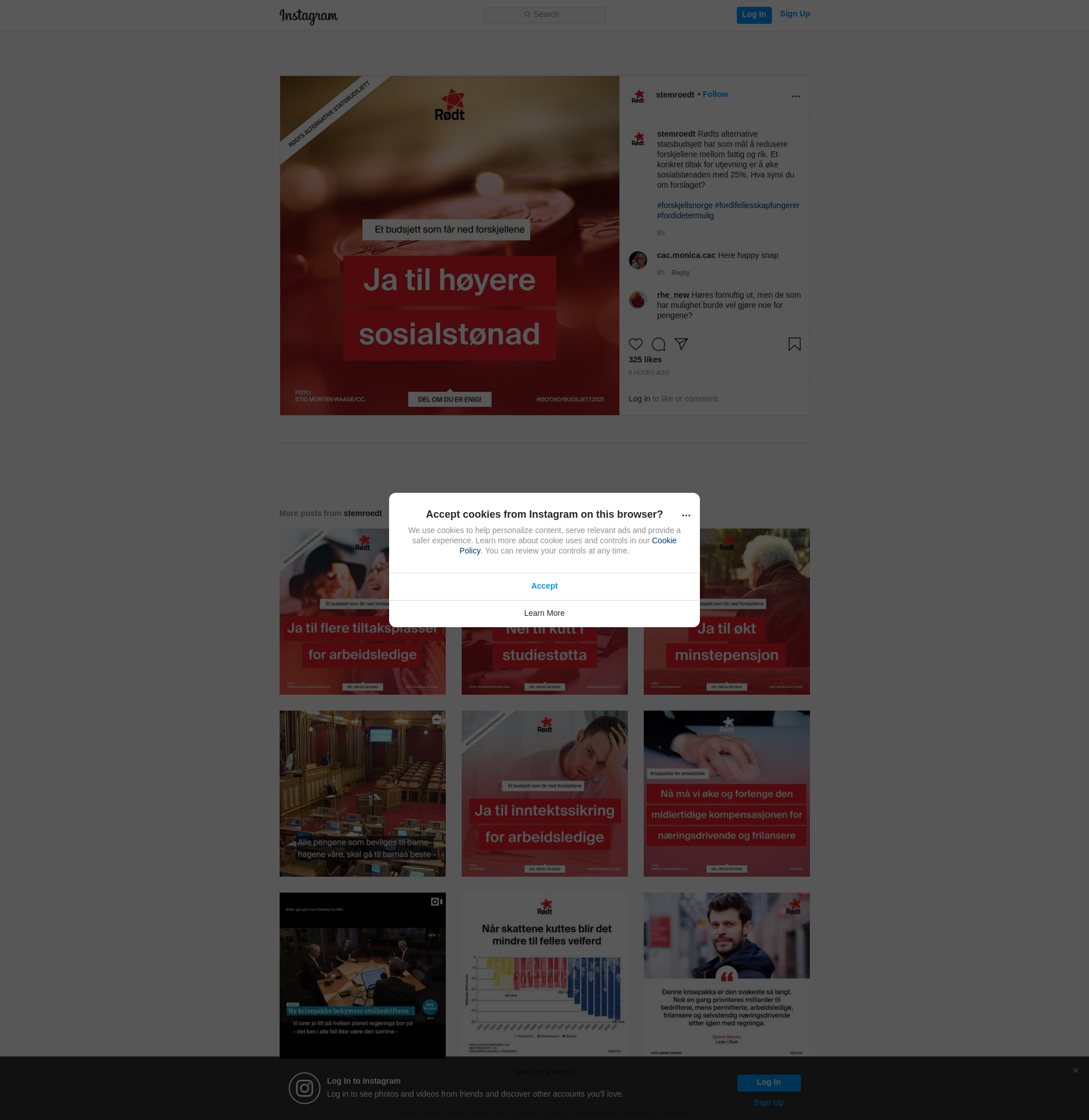This screenshot has height=1120, width=1089.
Task: Click rhe_new profile picture
Action: pos(638,299)
